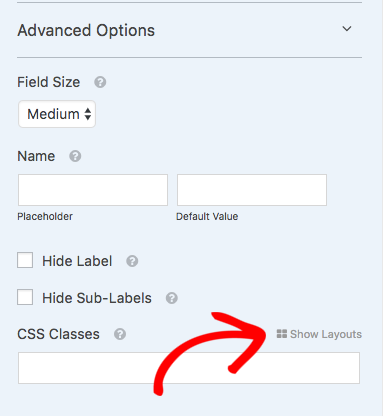The width and height of the screenshot is (383, 416).
Task: Collapse Advanced Options with the chevron
Action: (347, 29)
